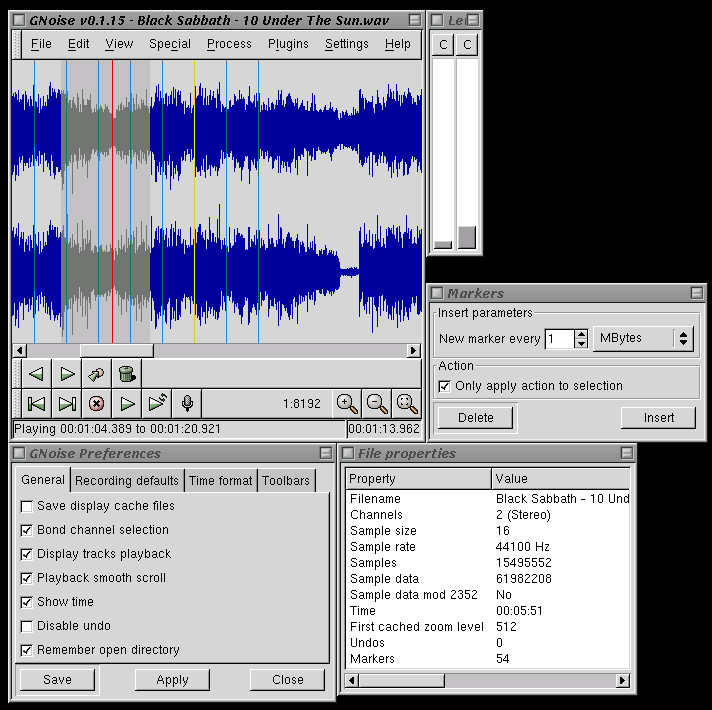Image resolution: width=712 pixels, height=710 pixels.
Task: Open the MBytes unit dropdown
Action: 642,338
